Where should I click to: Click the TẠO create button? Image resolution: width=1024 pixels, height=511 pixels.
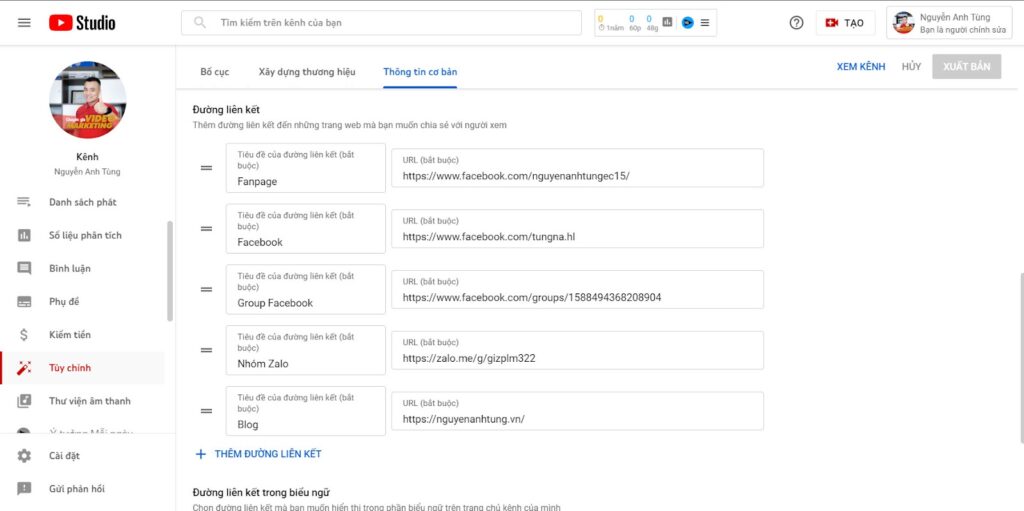click(x=845, y=23)
